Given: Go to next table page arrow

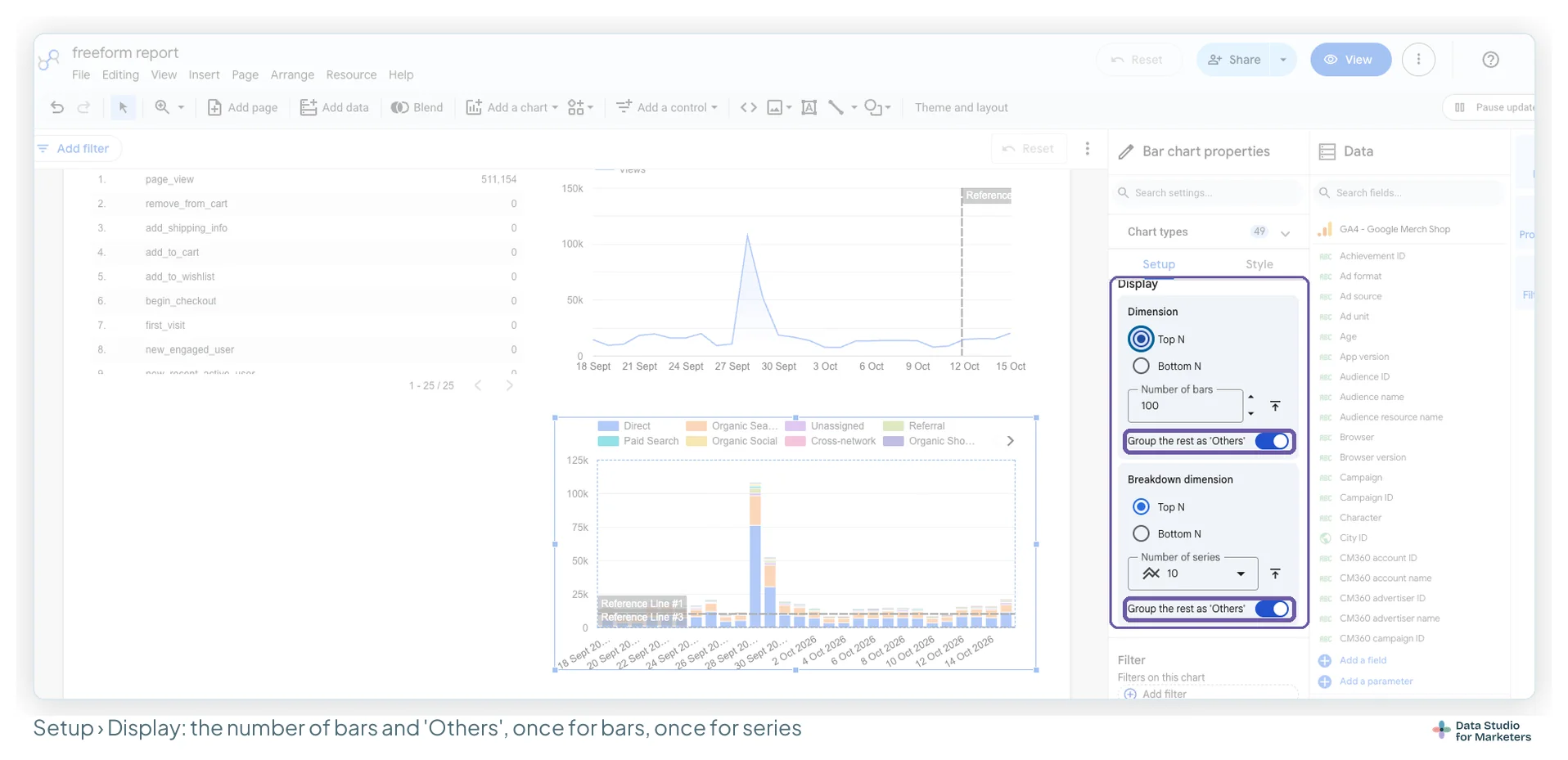Looking at the screenshot, I should [x=509, y=385].
